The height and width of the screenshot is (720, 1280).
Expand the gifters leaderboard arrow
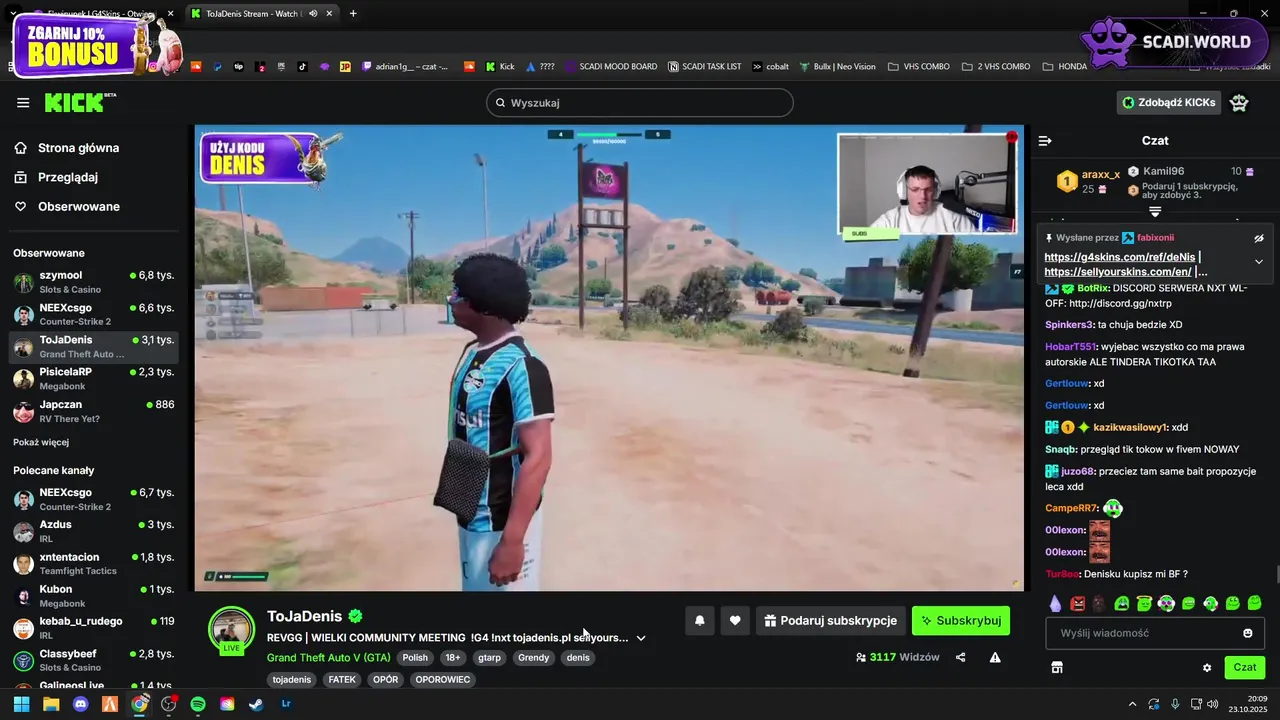[x=1155, y=212]
